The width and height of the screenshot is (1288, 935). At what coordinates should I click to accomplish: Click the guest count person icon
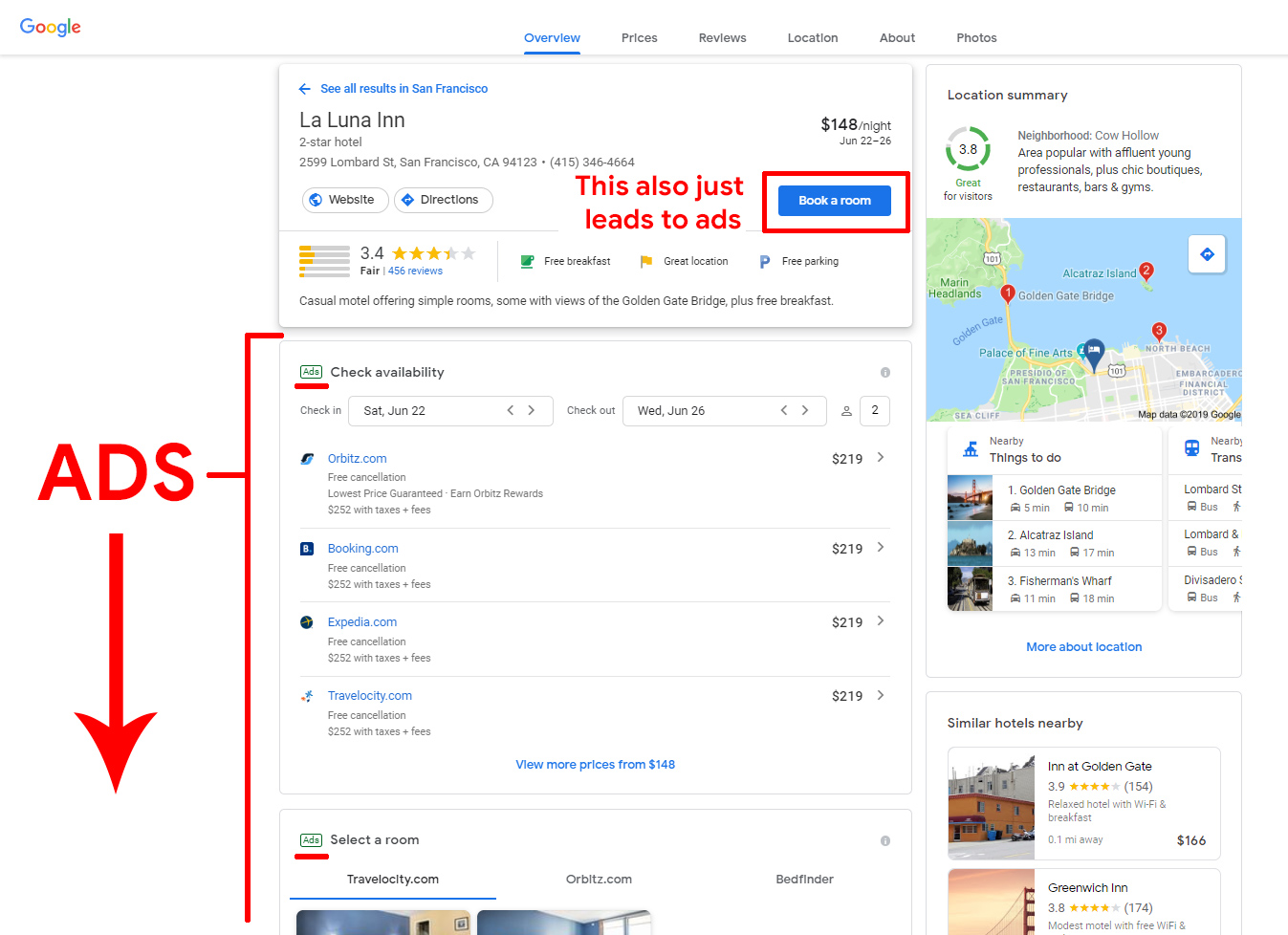tap(846, 410)
